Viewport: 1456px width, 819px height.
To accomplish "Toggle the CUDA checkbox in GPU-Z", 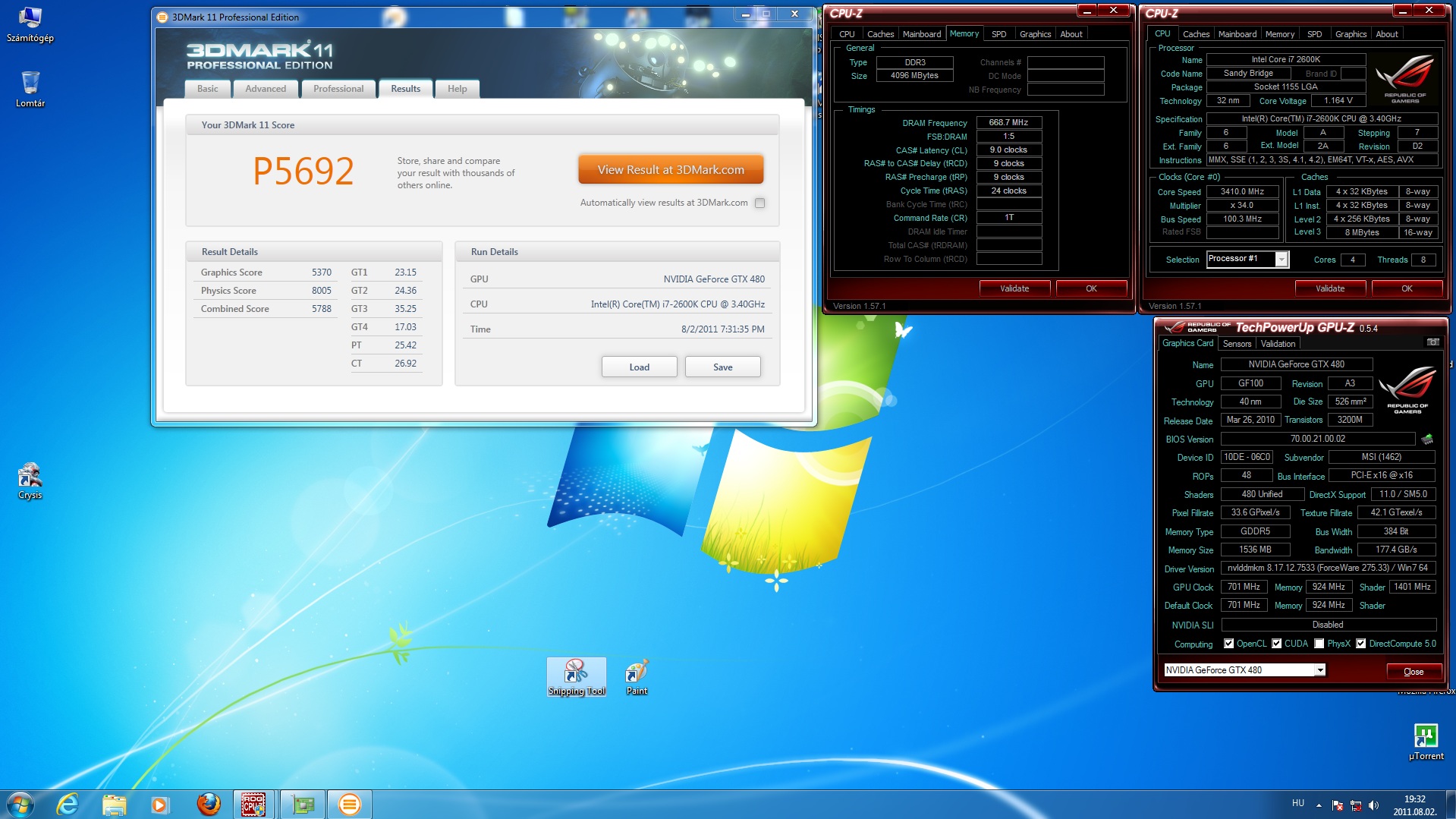I will point(1277,644).
